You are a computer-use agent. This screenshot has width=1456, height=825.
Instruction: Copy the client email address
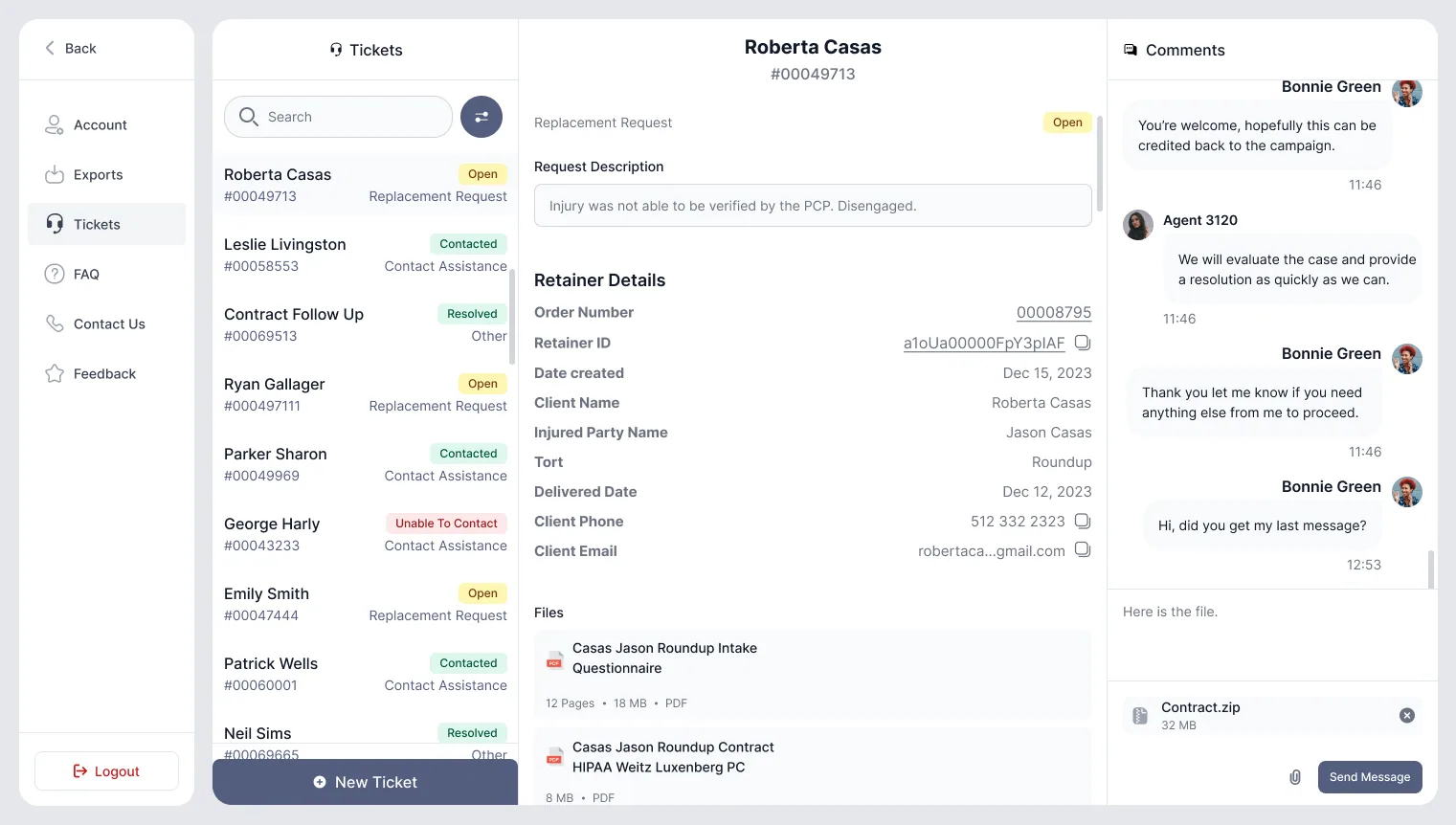coord(1083,550)
